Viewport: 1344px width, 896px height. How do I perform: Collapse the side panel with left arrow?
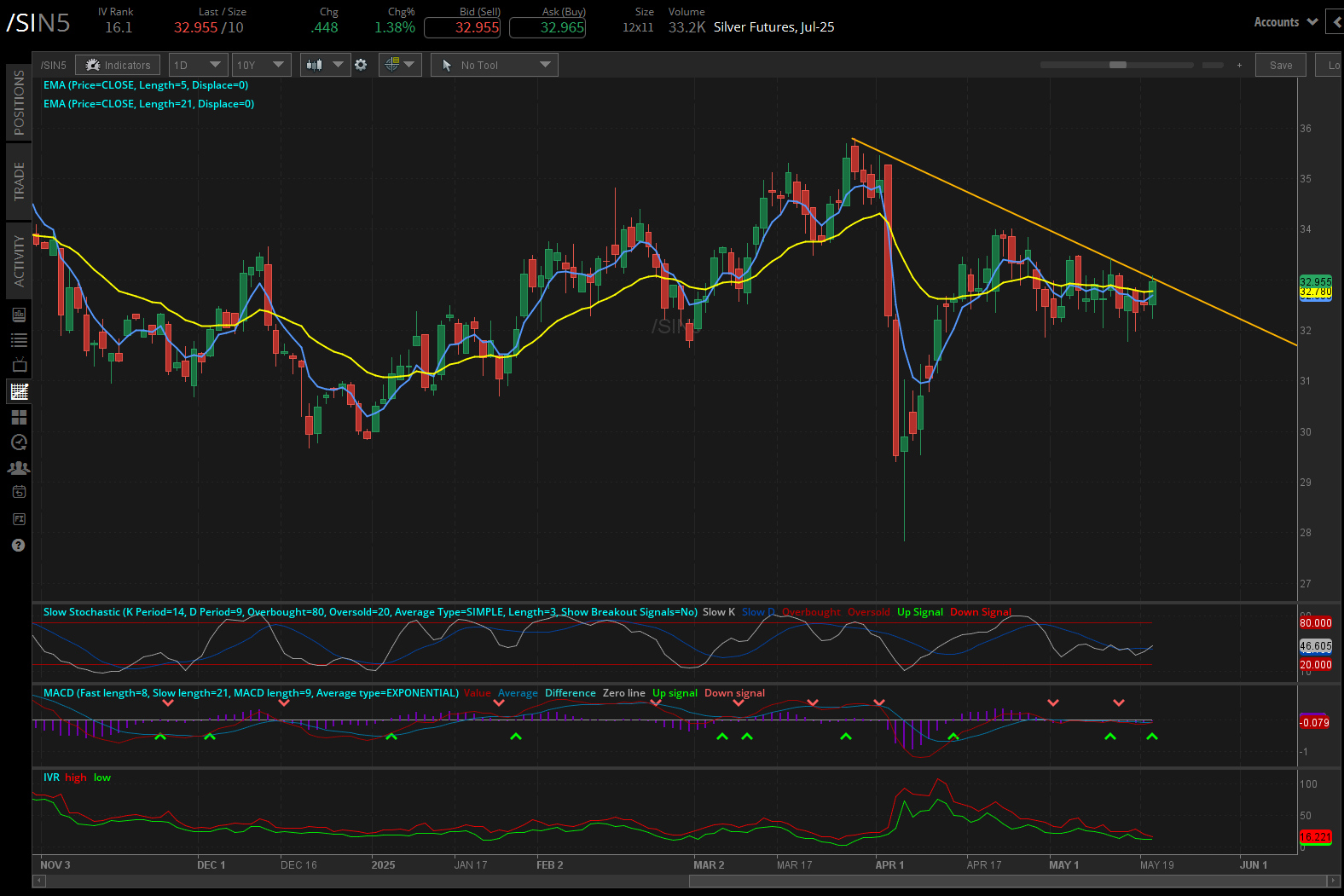(x=1335, y=22)
